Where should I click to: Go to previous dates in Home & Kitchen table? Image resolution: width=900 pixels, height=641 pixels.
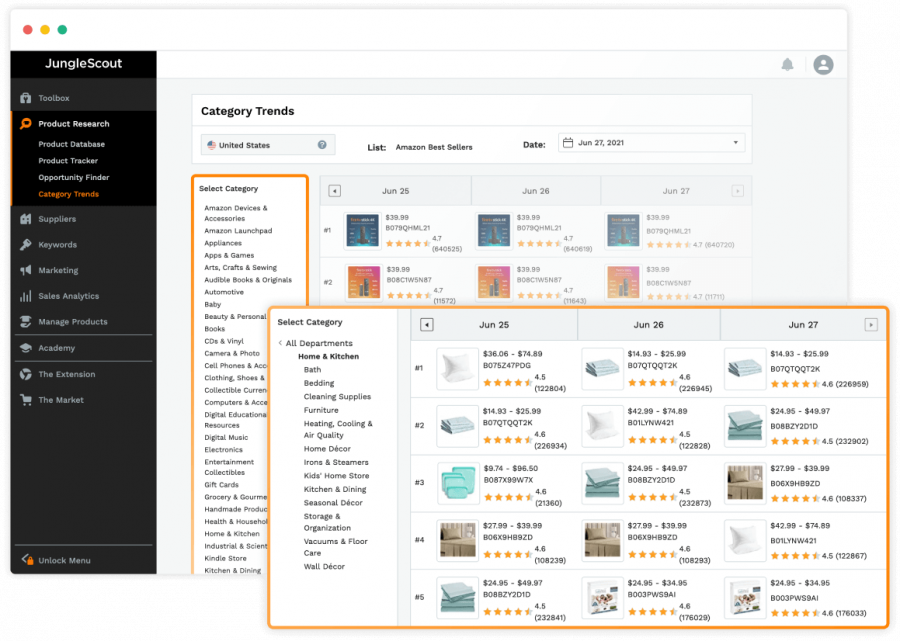[x=426, y=325]
